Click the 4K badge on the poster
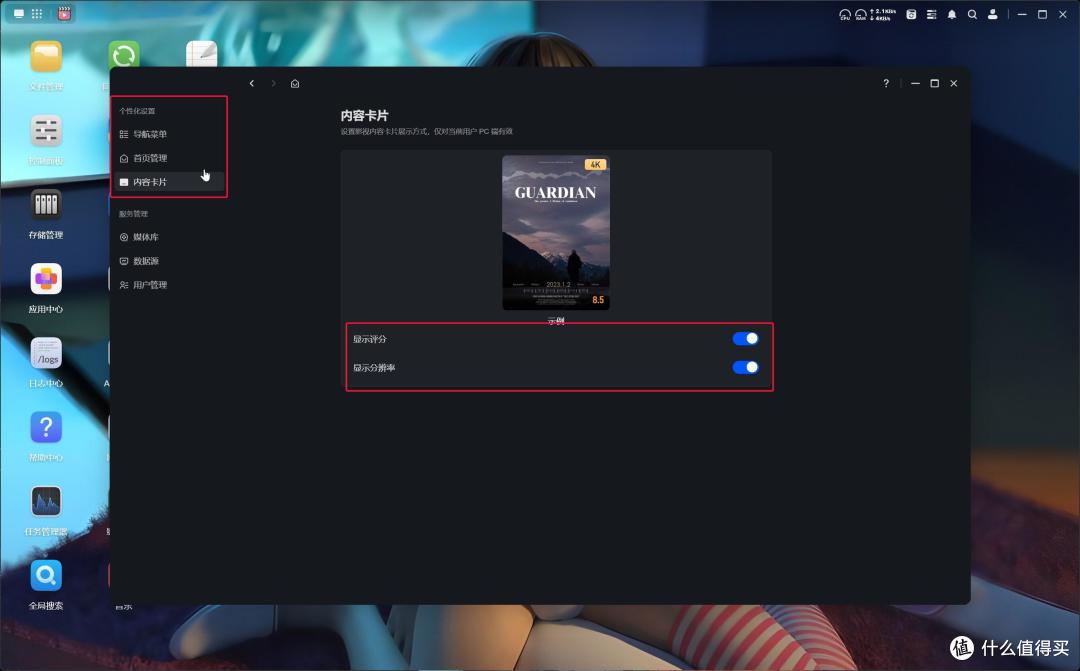 click(x=595, y=165)
